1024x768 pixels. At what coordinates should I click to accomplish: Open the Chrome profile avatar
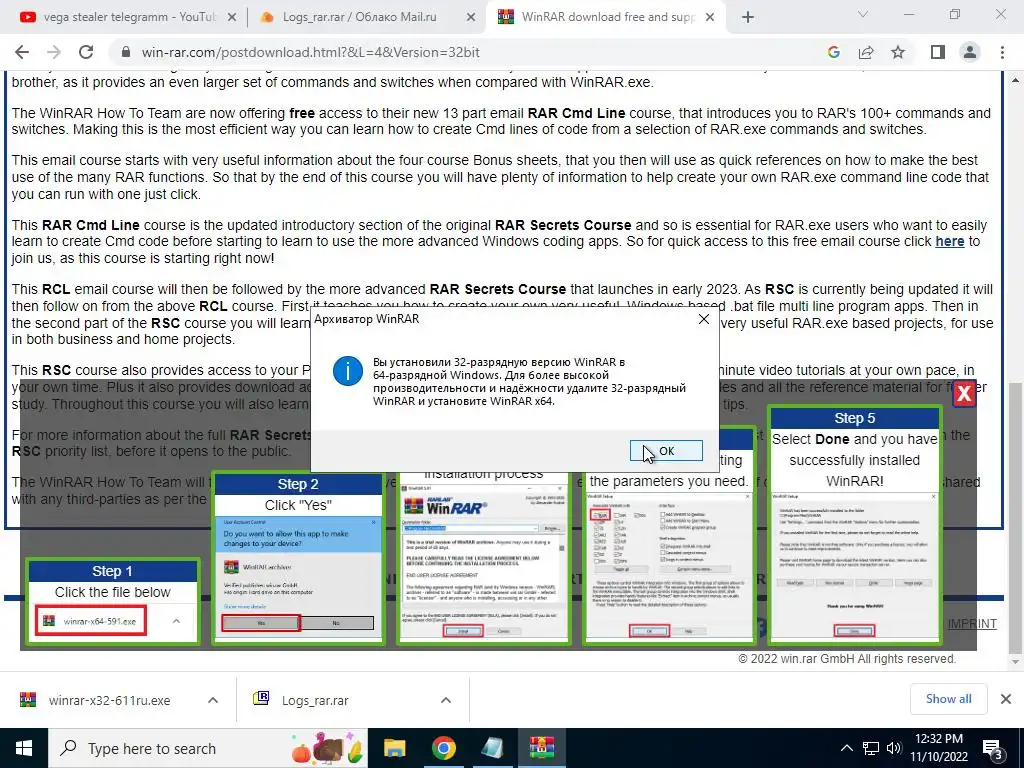[x=970, y=52]
